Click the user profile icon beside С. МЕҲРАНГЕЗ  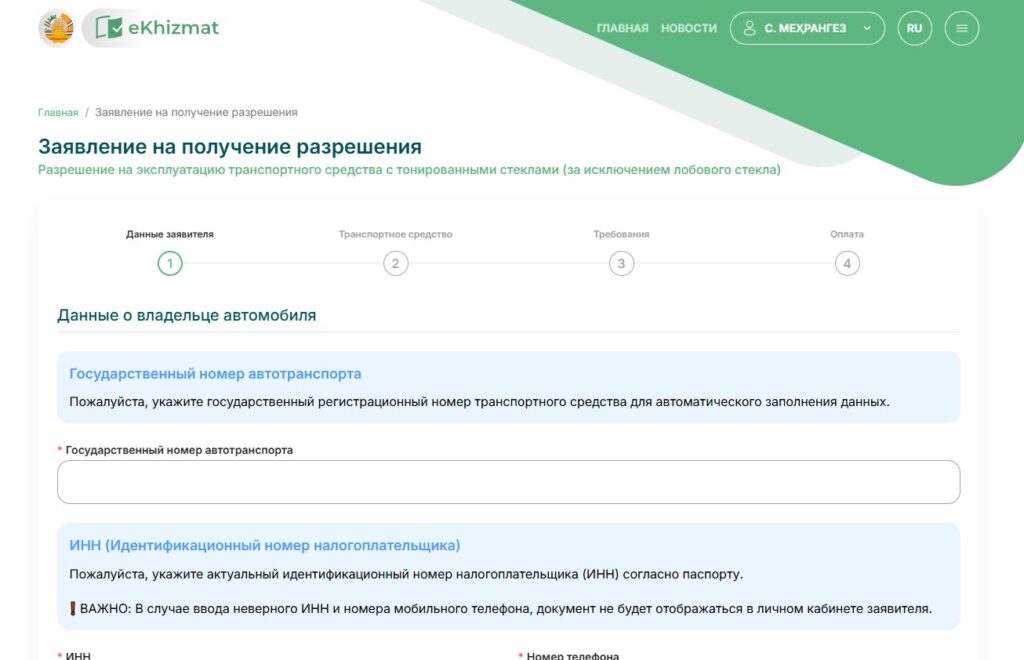pos(749,28)
